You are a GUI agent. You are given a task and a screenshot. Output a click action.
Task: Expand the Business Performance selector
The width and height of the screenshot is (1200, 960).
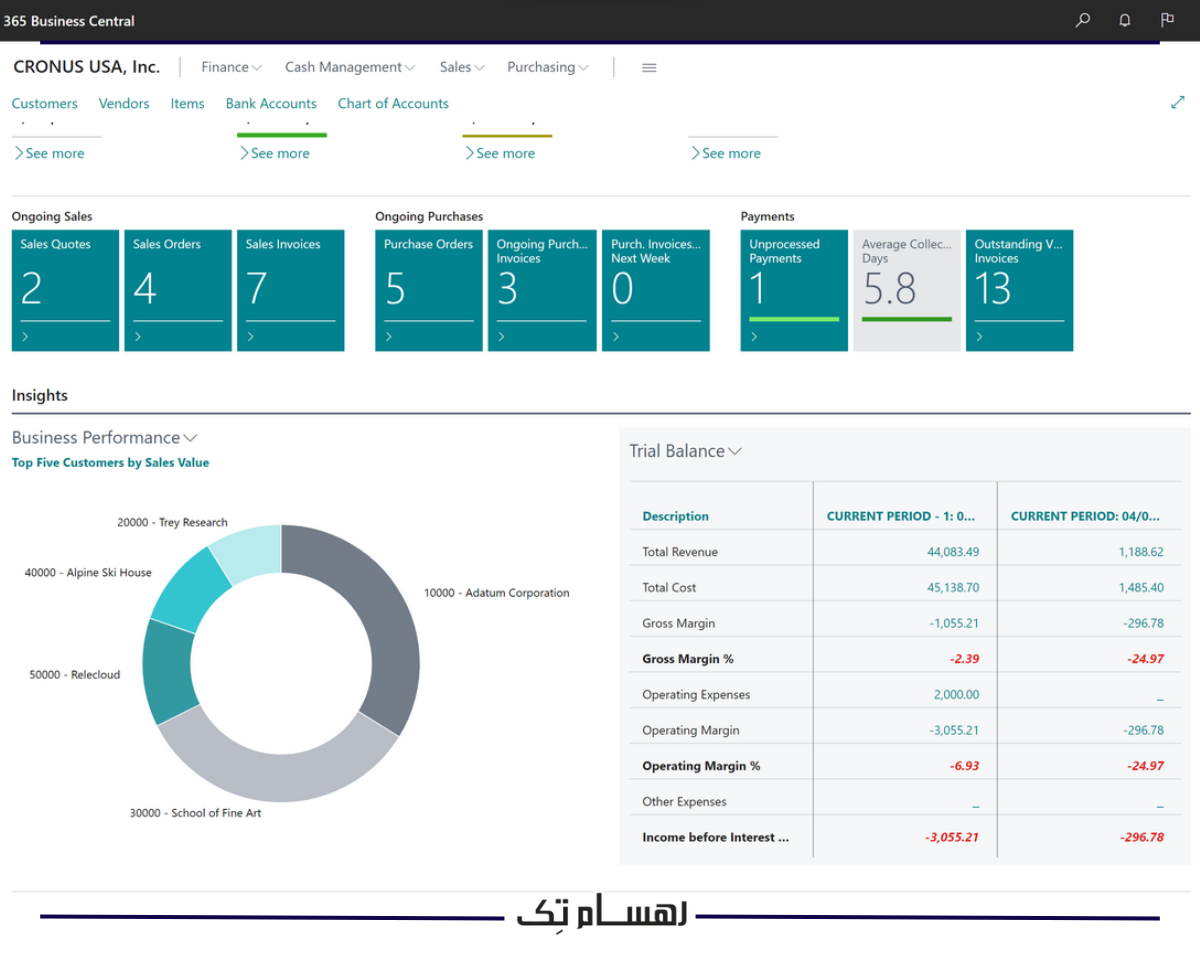tap(190, 437)
